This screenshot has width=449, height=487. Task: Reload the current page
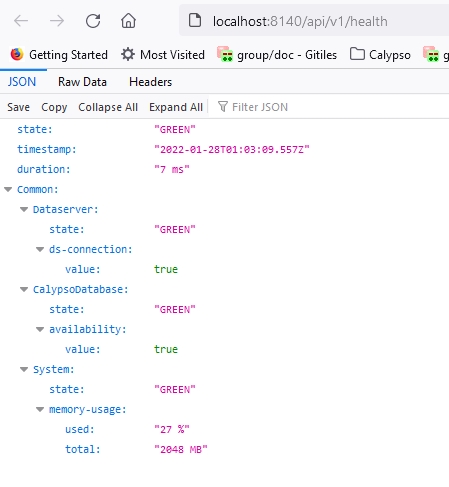[x=93, y=21]
